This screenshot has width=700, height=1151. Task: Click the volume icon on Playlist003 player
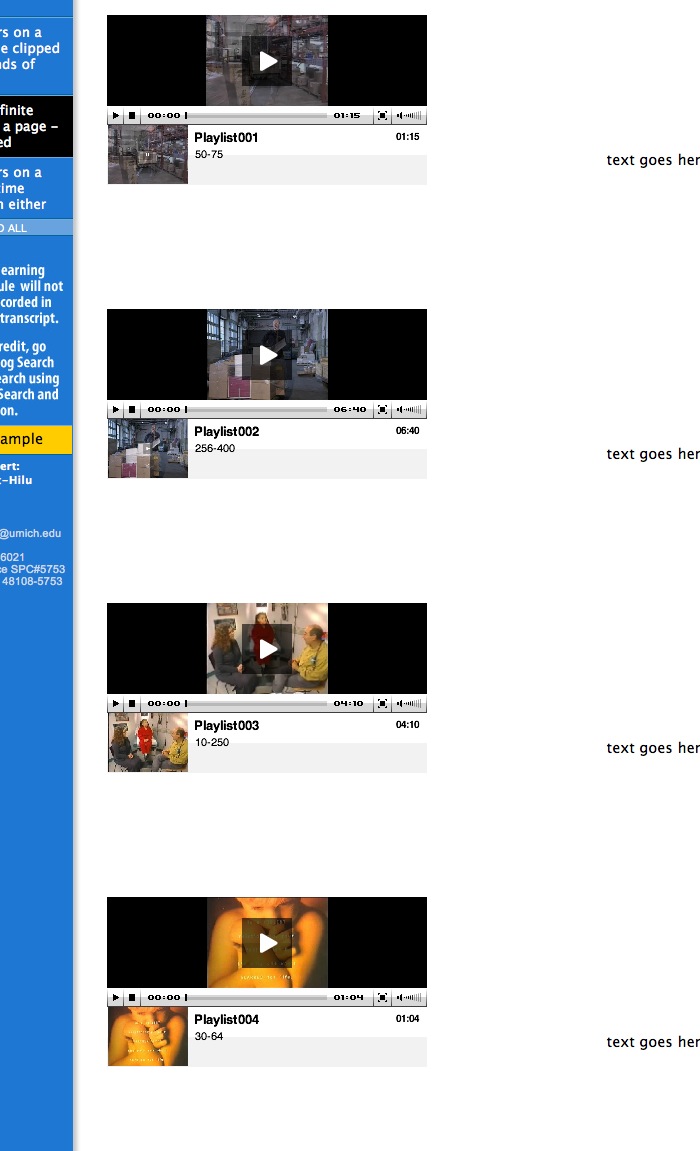tap(410, 704)
